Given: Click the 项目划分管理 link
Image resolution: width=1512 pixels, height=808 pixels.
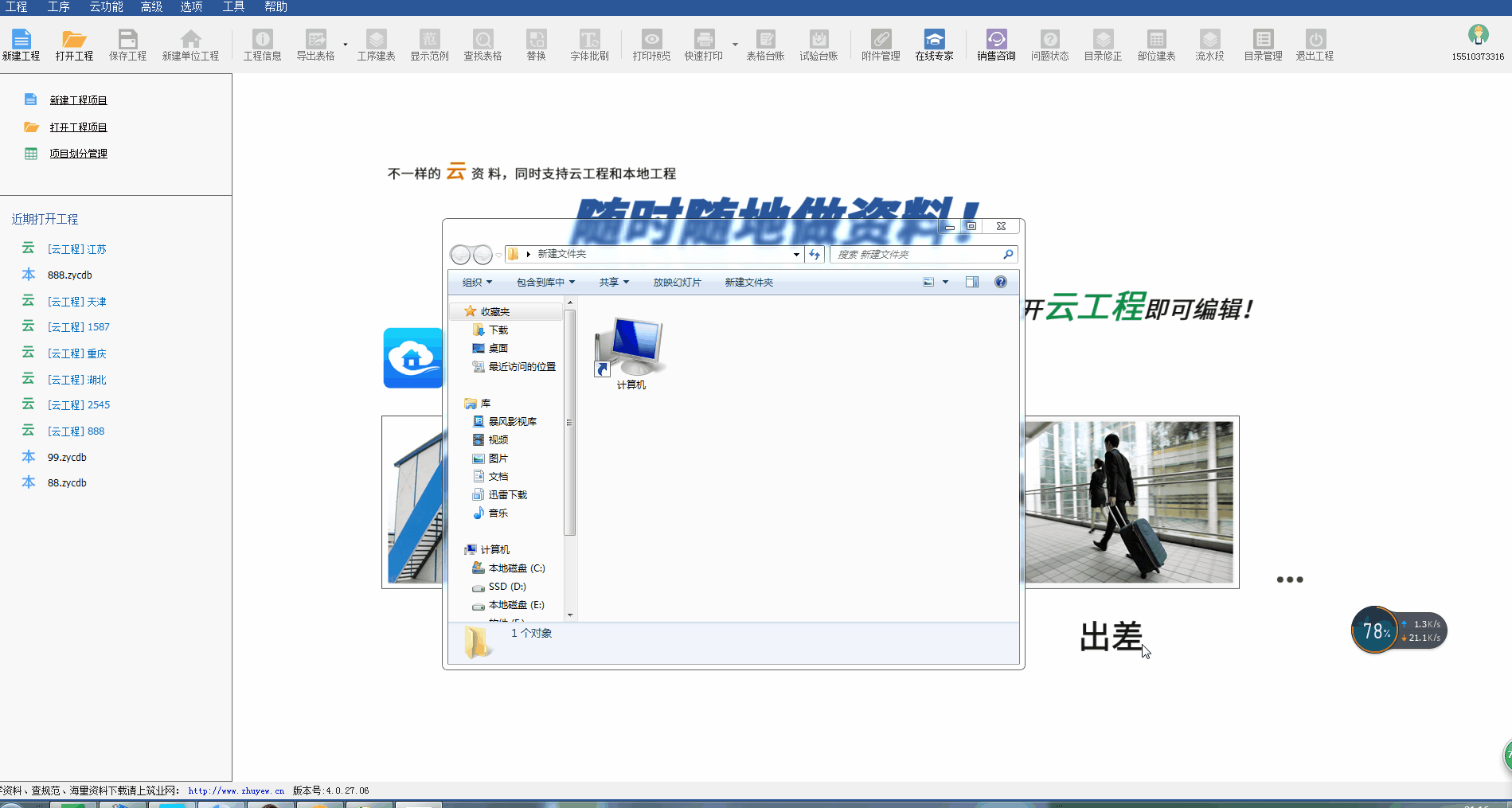Looking at the screenshot, I should click(x=78, y=154).
